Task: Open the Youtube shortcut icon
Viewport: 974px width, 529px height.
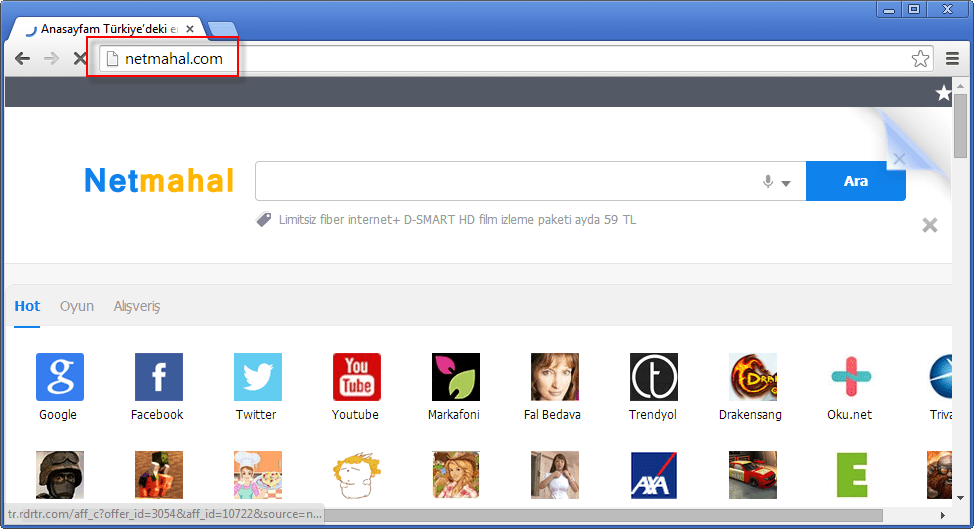Action: (357, 377)
